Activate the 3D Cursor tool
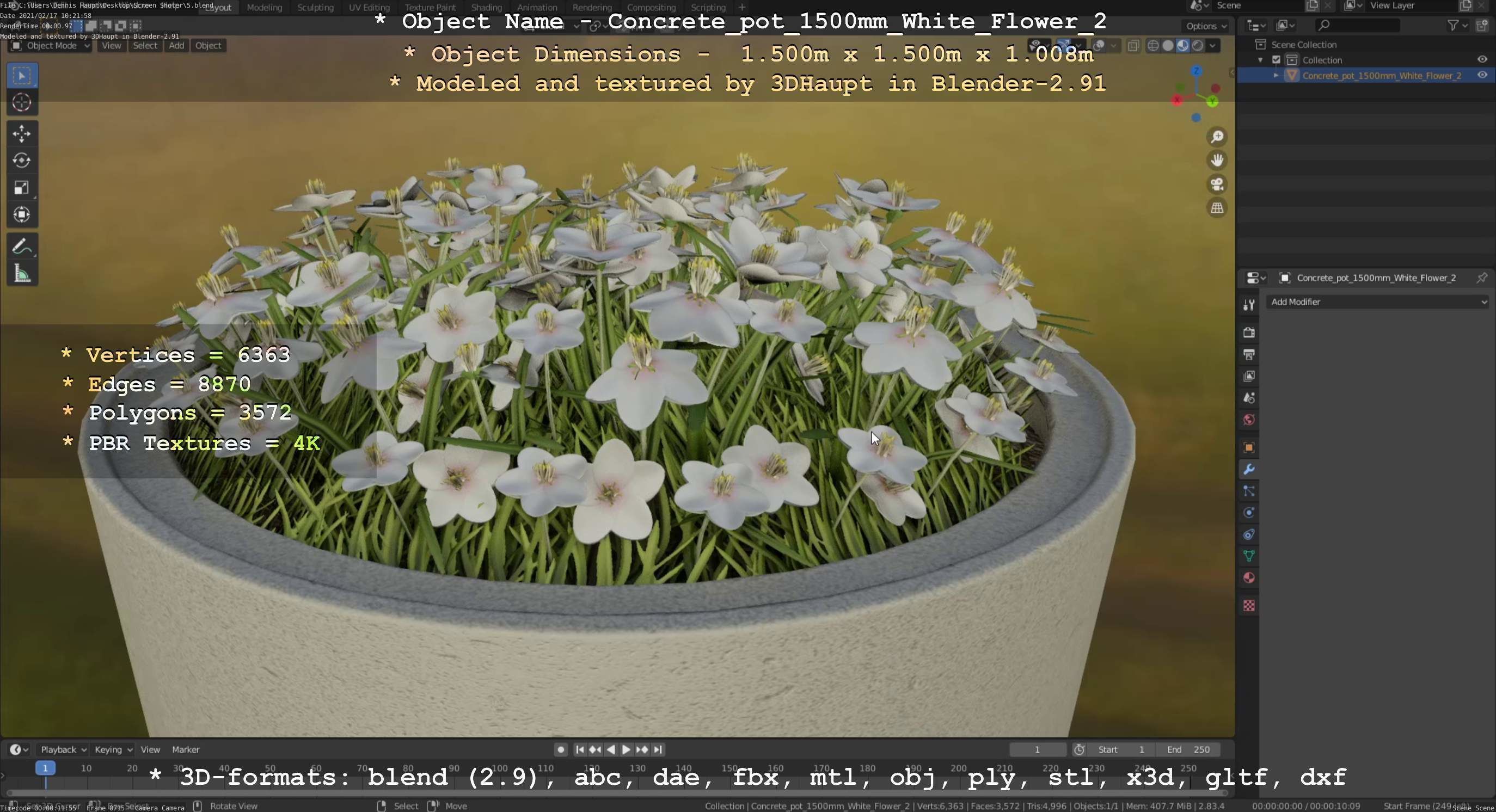 coord(22,102)
